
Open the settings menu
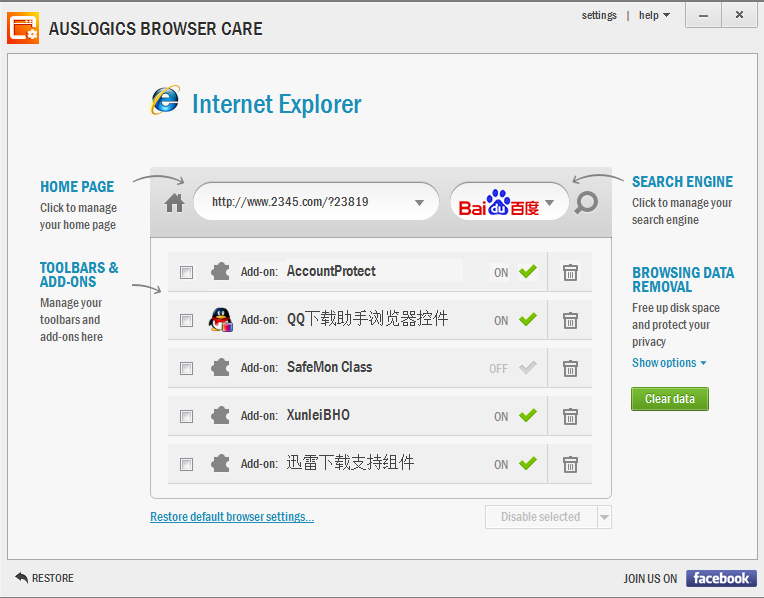[x=599, y=15]
